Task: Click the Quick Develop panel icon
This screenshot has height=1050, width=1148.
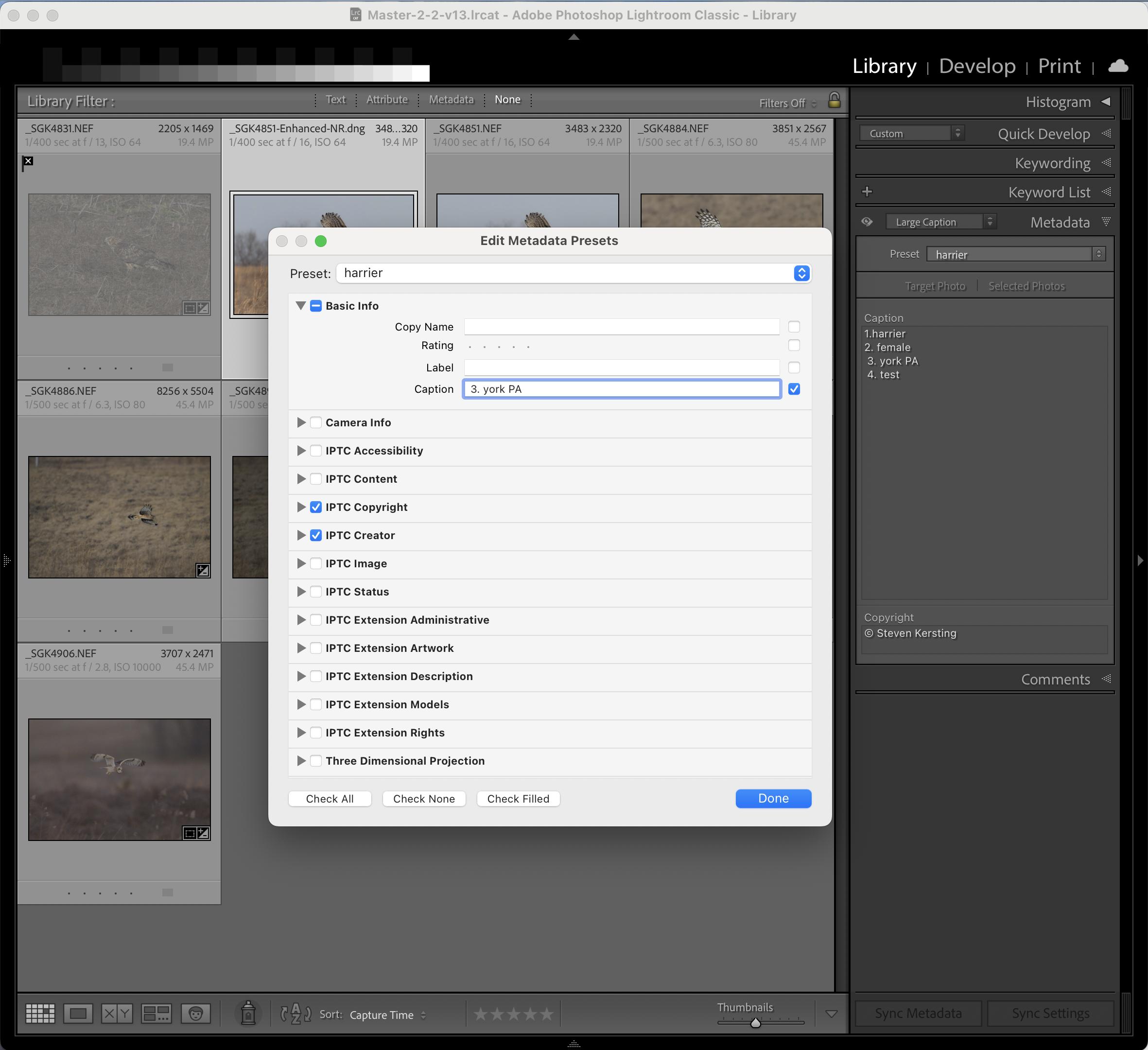Action: tap(1108, 133)
